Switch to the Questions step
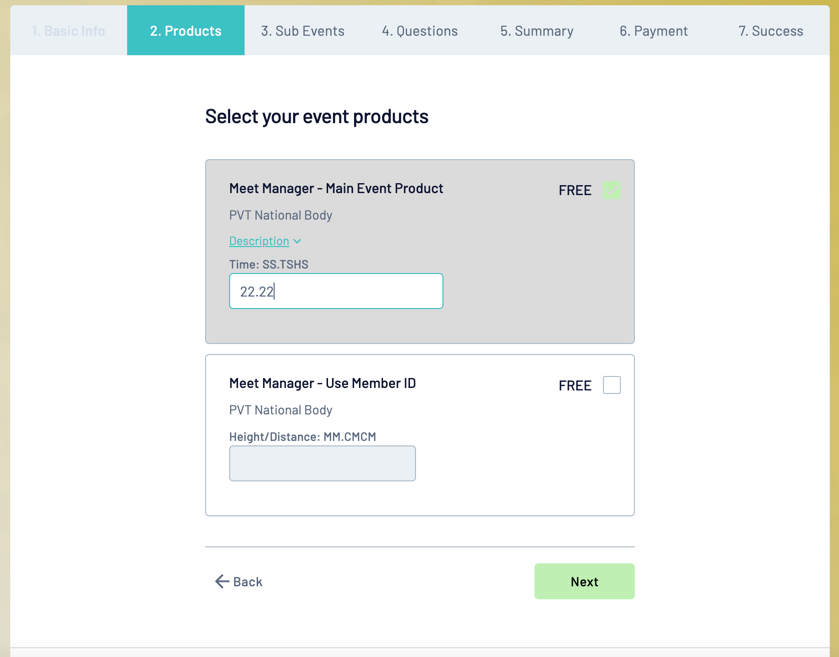This screenshot has width=839, height=657. [420, 31]
